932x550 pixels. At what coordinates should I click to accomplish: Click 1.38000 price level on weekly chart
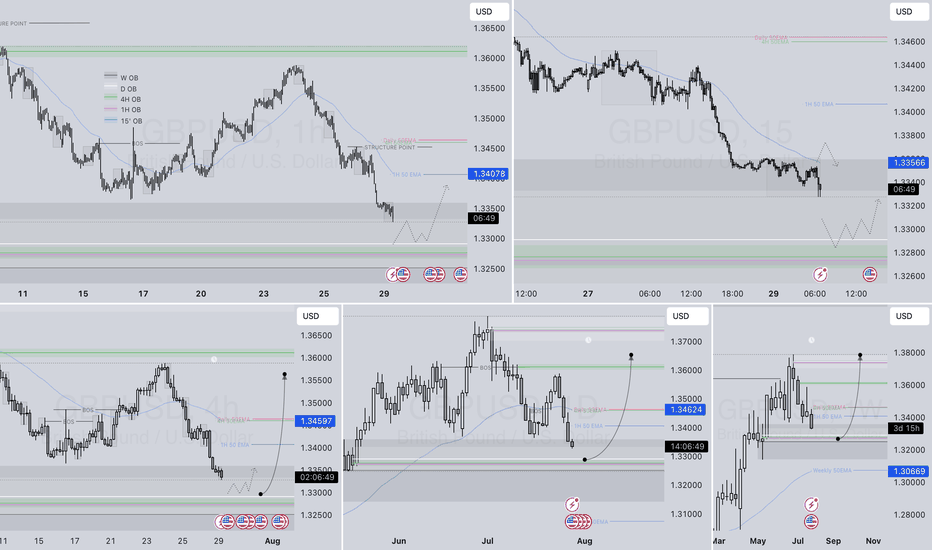pyautogui.click(x=909, y=353)
